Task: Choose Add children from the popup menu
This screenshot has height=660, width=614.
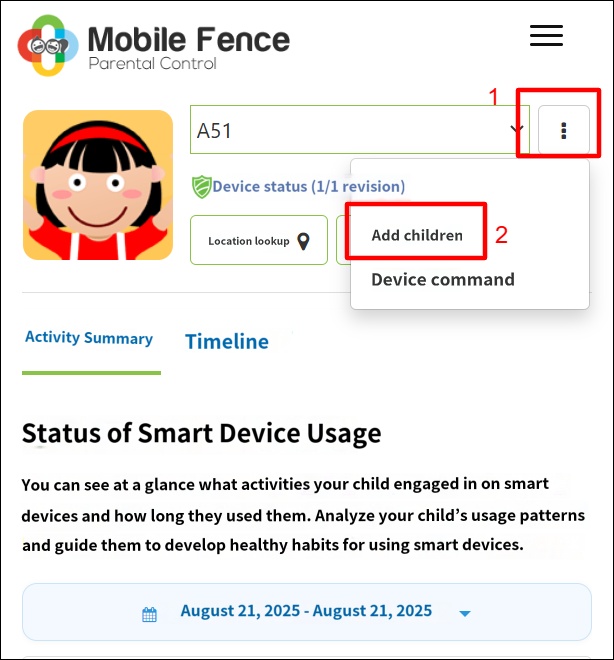Action: point(417,235)
